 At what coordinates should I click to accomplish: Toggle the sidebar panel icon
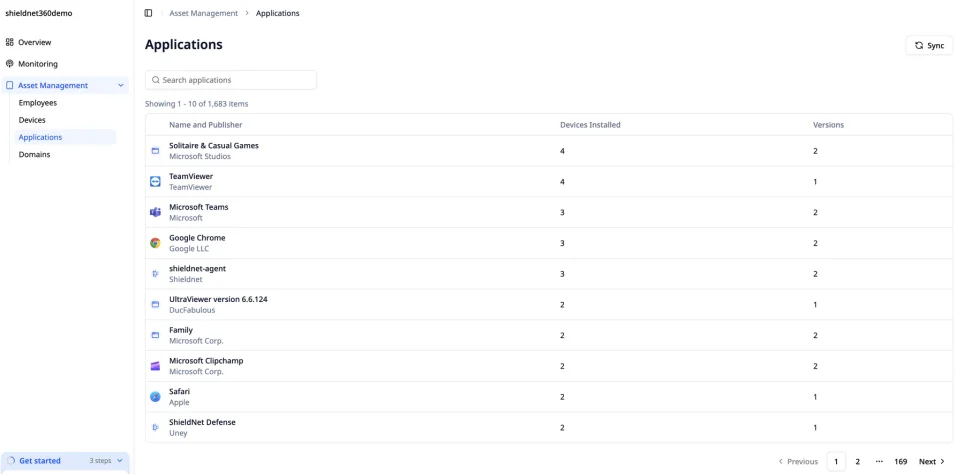pos(148,13)
